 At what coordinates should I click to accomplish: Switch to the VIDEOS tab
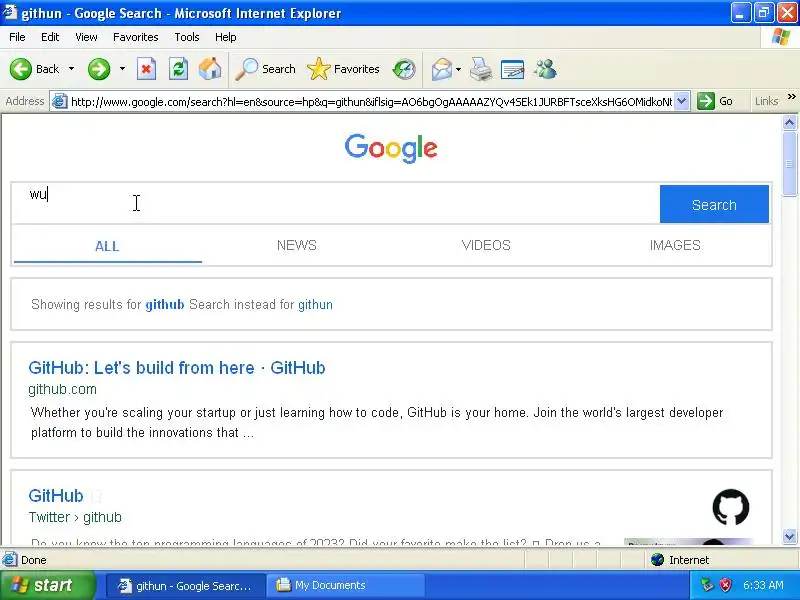(x=486, y=245)
